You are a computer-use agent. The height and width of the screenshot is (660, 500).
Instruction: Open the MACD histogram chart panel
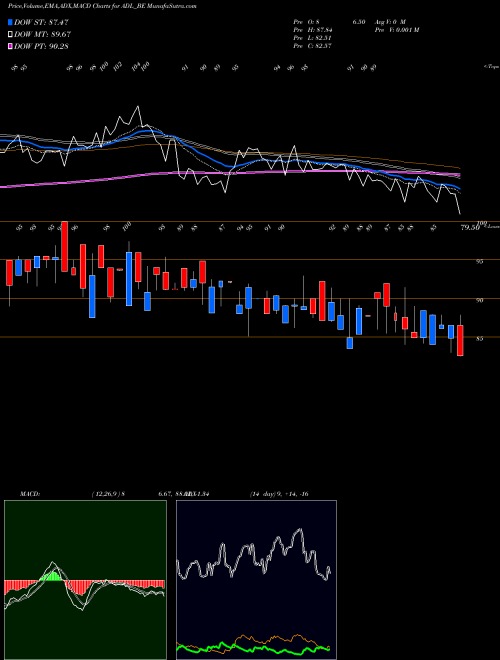pyautogui.click(x=85, y=580)
